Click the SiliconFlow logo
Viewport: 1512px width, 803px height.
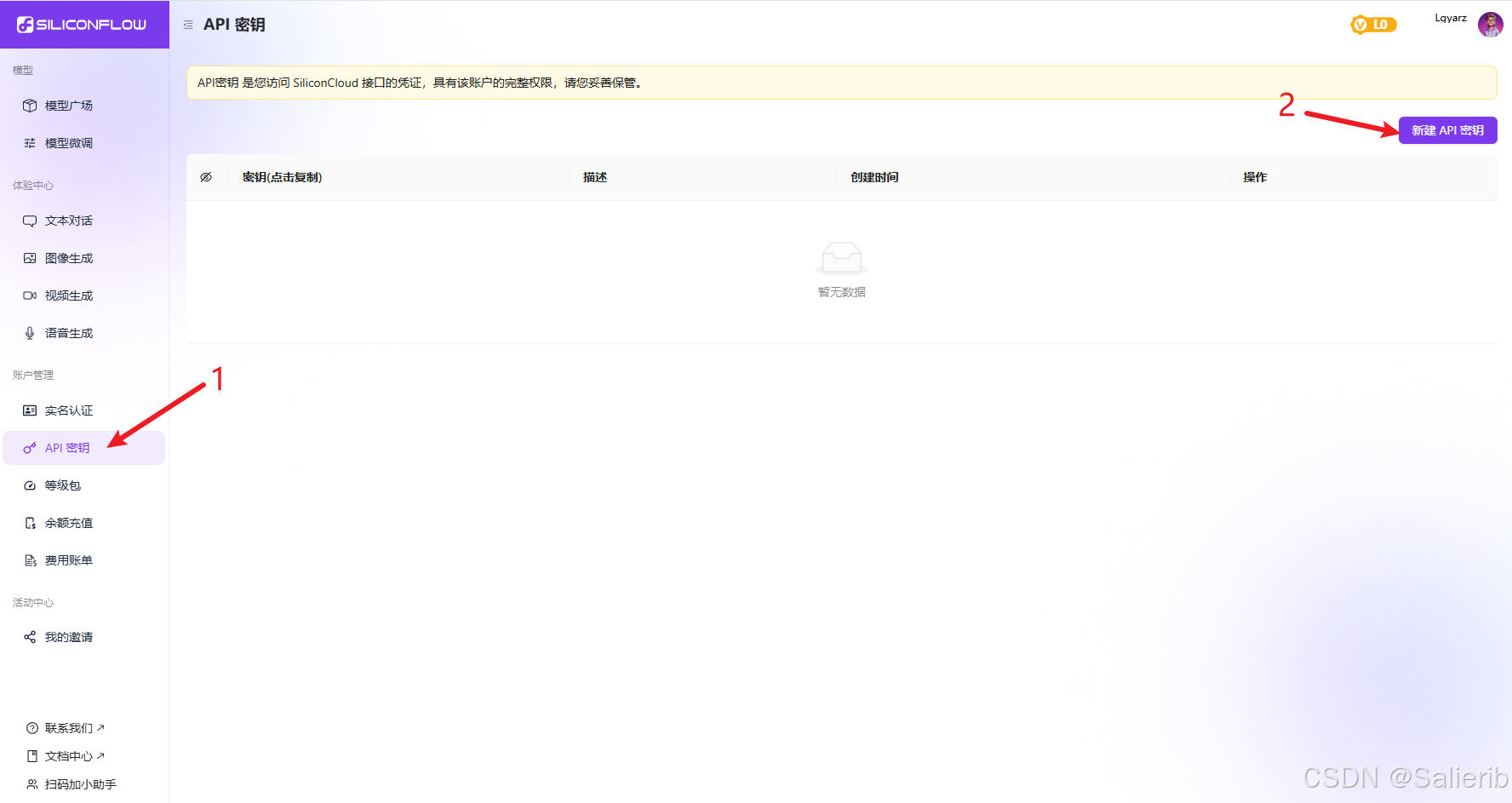click(82, 25)
